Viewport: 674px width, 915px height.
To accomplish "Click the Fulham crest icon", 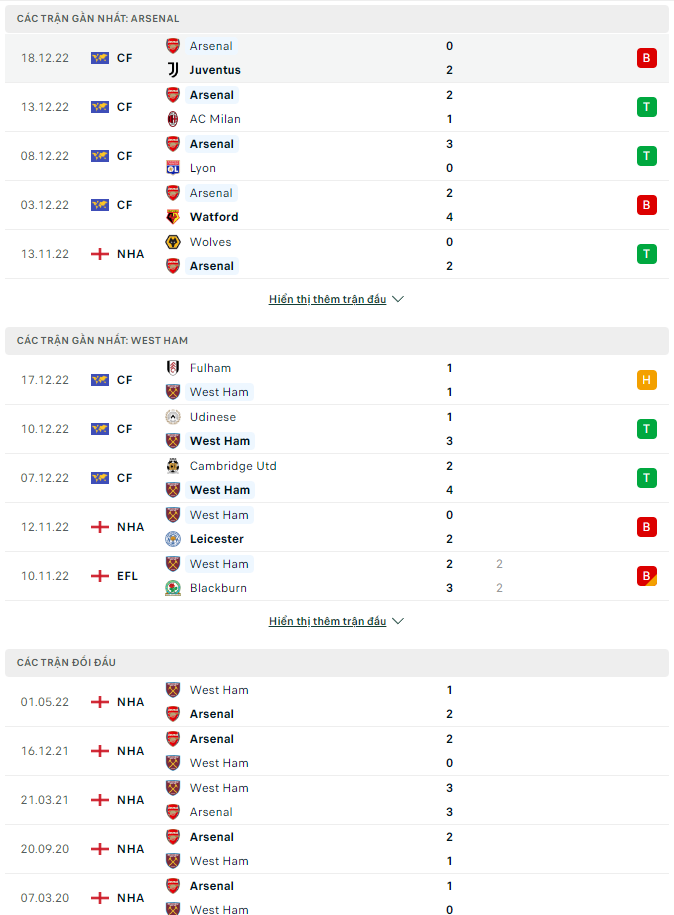I will click(x=173, y=368).
